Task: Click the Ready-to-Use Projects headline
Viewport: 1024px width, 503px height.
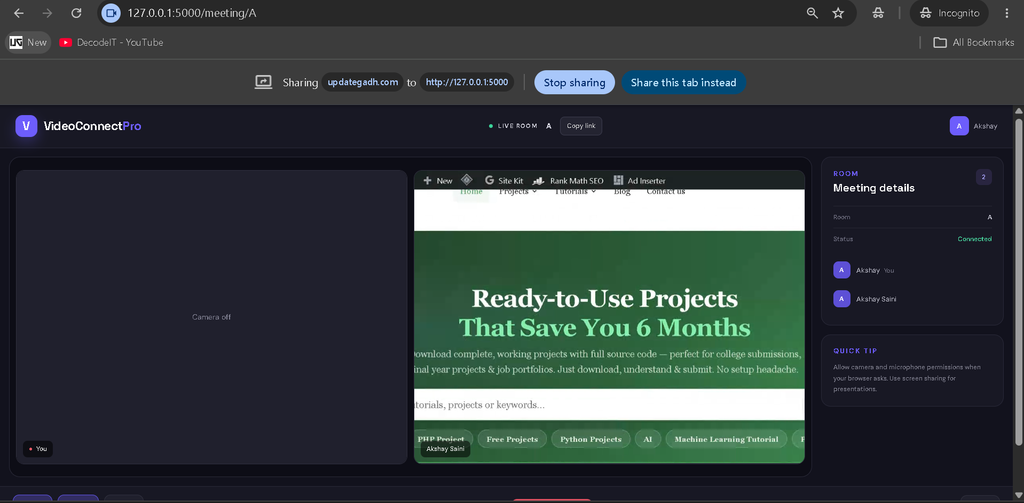Action: [x=605, y=299]
